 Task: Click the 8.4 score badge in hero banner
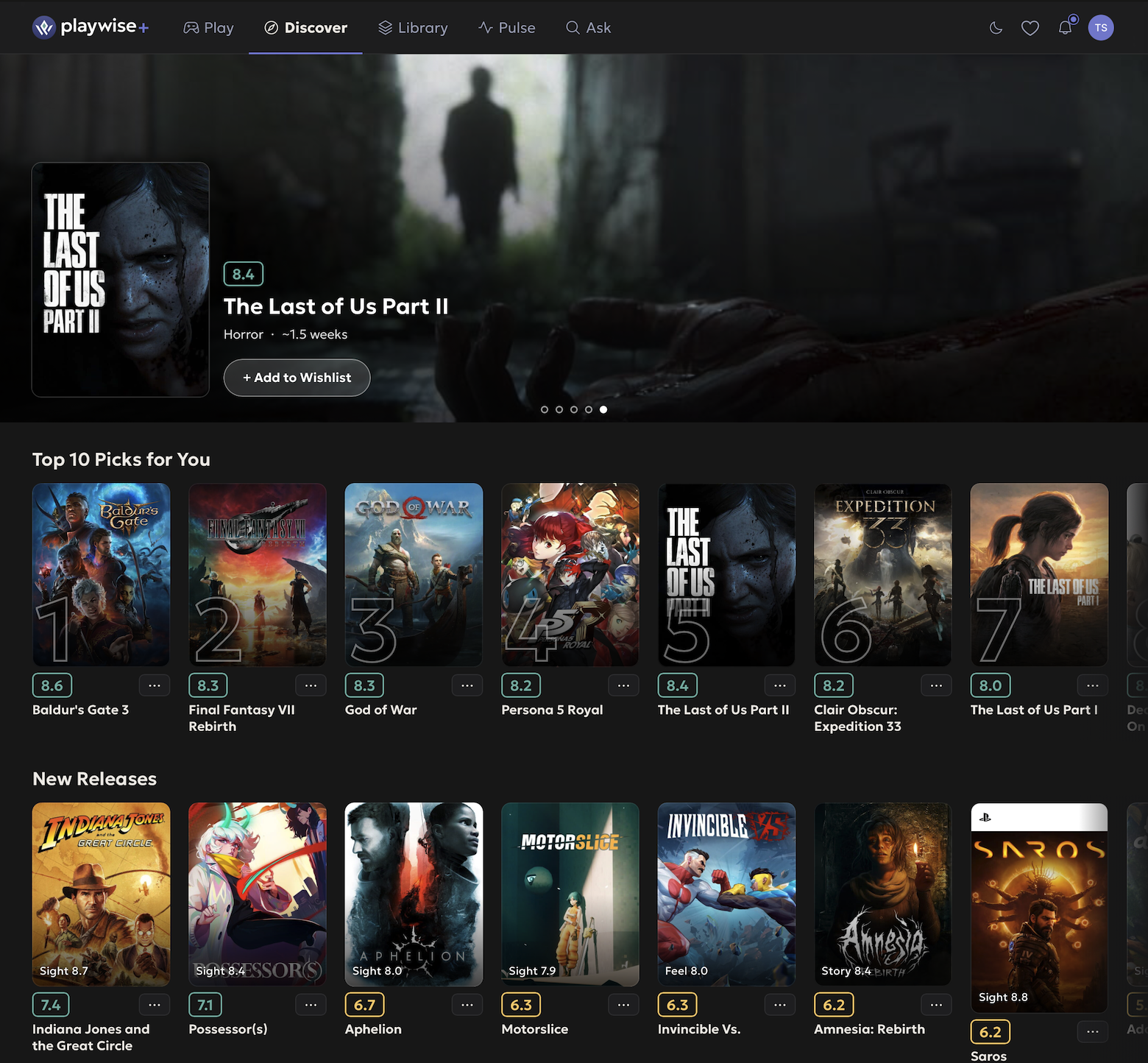(x=244, y=274)
